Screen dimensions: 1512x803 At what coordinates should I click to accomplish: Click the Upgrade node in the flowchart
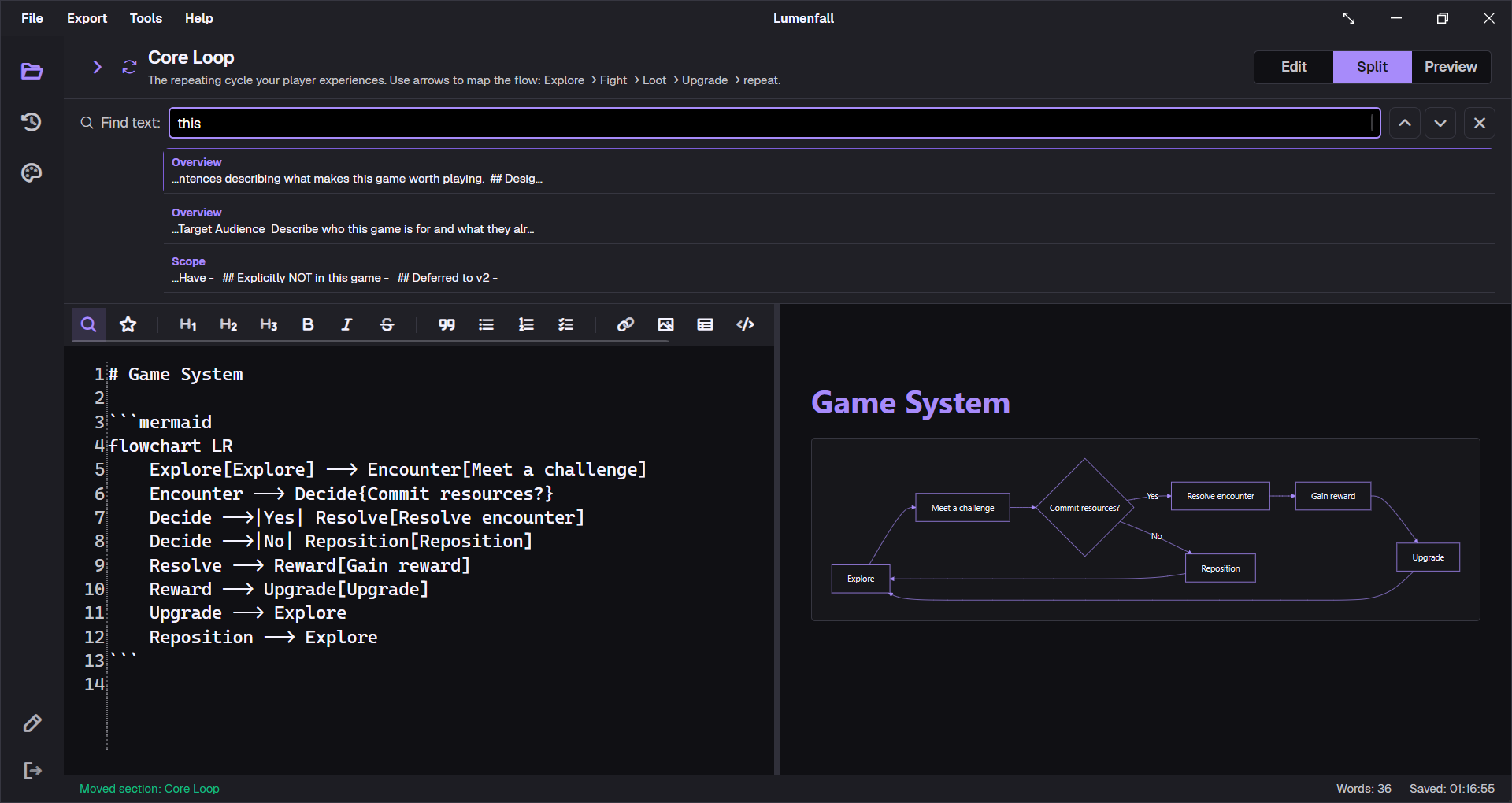pos(1428,557)
